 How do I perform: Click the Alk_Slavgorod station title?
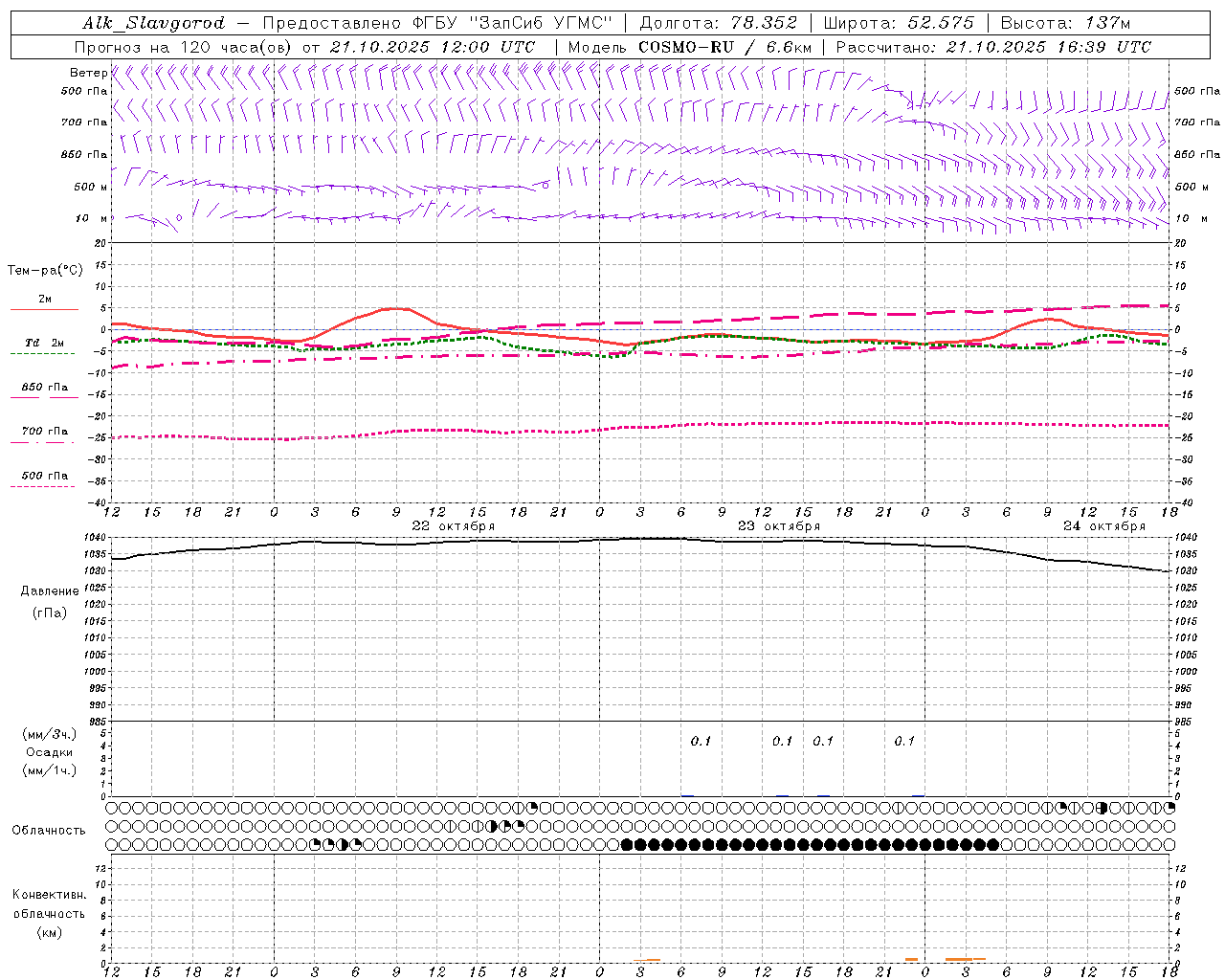[x=154, y=23]
